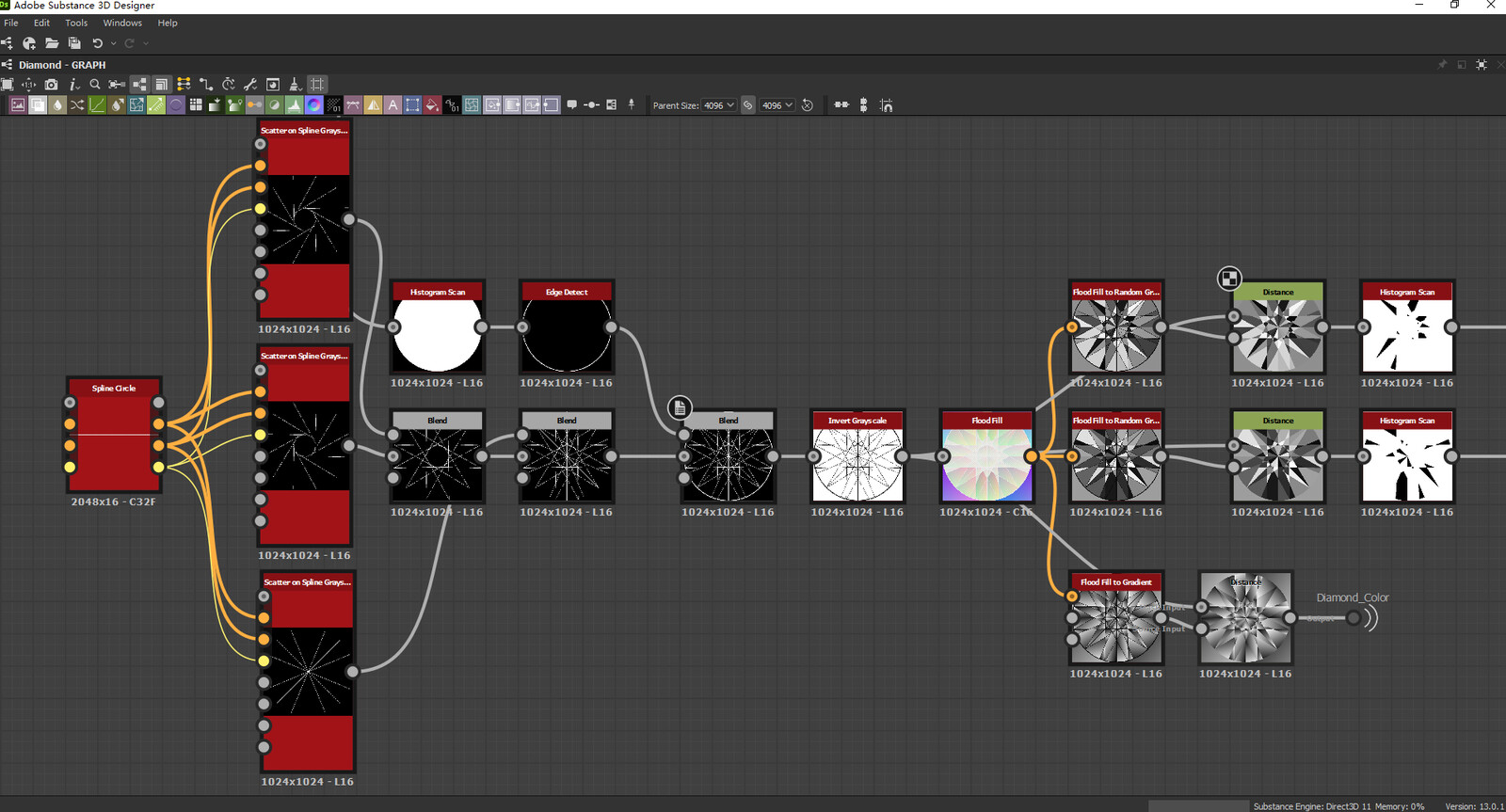Add a Text node from toolbar
This screenshot has height=812, width=1506.
click(393, 104)
